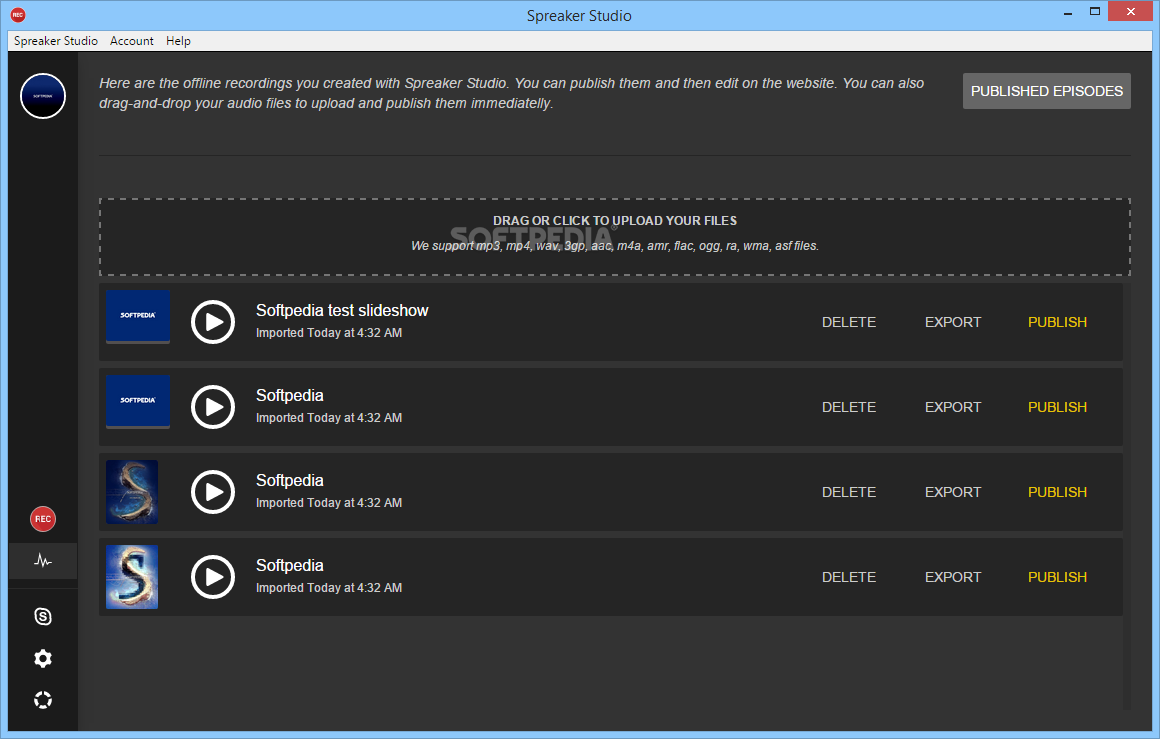Select the title text 'Softpedia test slideshow'
The image size is (1160, 739).
[x=342, y=311]
